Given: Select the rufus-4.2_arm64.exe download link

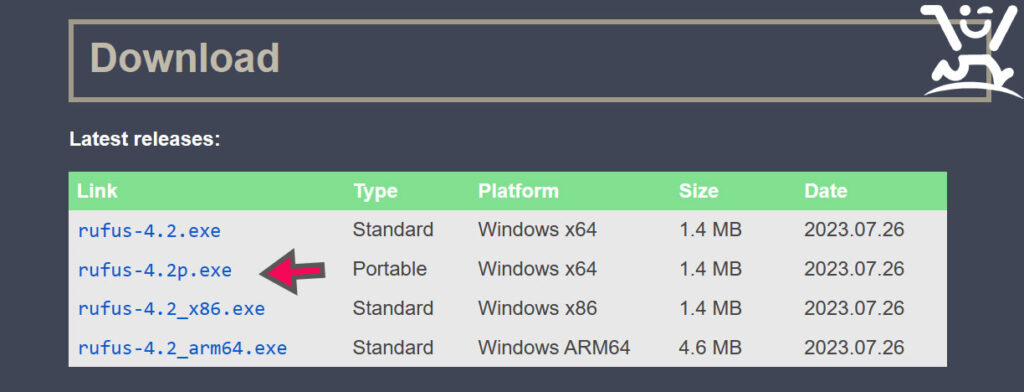Looking at the screenshot, I should (x=182, y=348).
